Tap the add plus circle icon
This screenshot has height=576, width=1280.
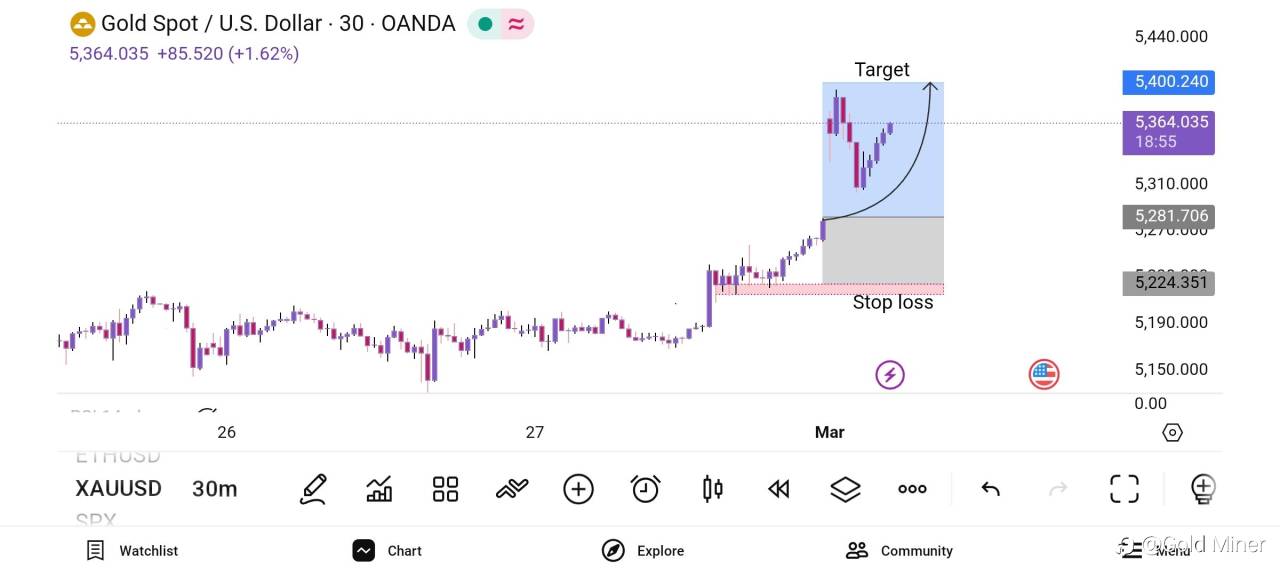[578, 489]
